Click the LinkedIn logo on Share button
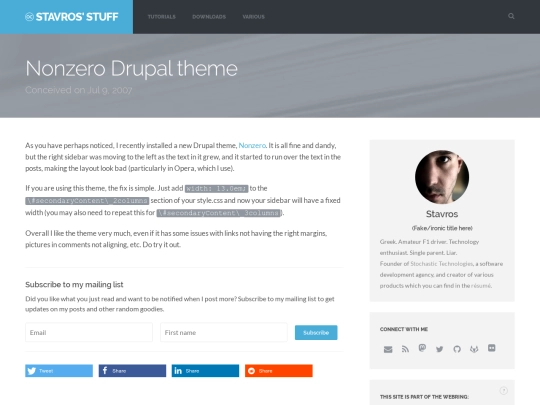This screenshot has width=540, height=405. 178,371
